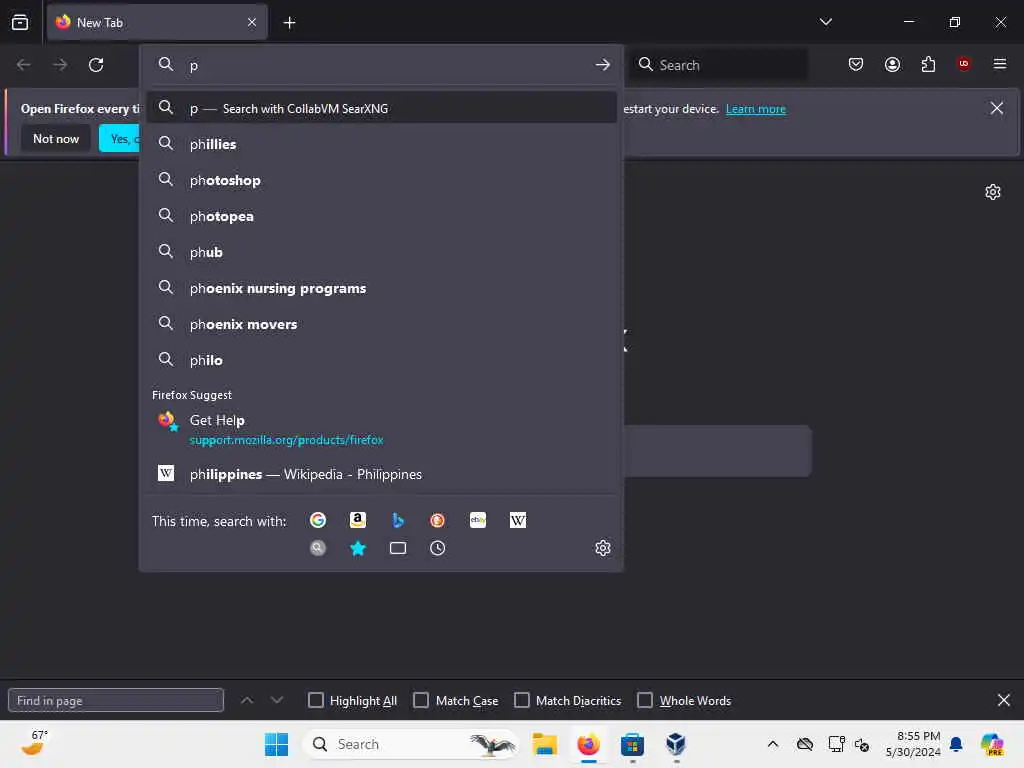The width and height of the screenshot is (1024, 768).
Task: Search this time with DuckDuckGo
Action: [x=438, y=520]
